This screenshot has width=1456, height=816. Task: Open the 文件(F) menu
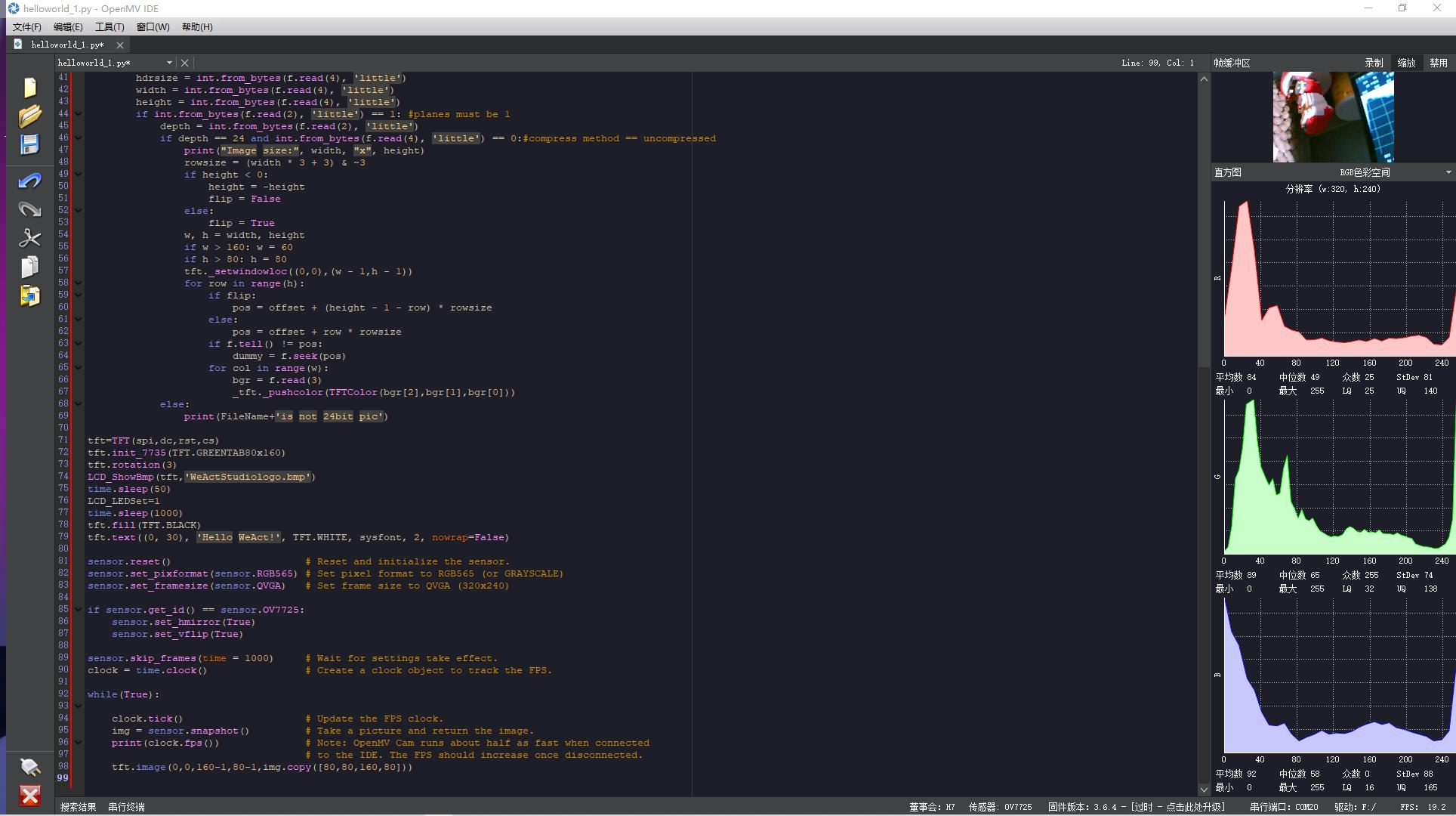coord(27,26)
